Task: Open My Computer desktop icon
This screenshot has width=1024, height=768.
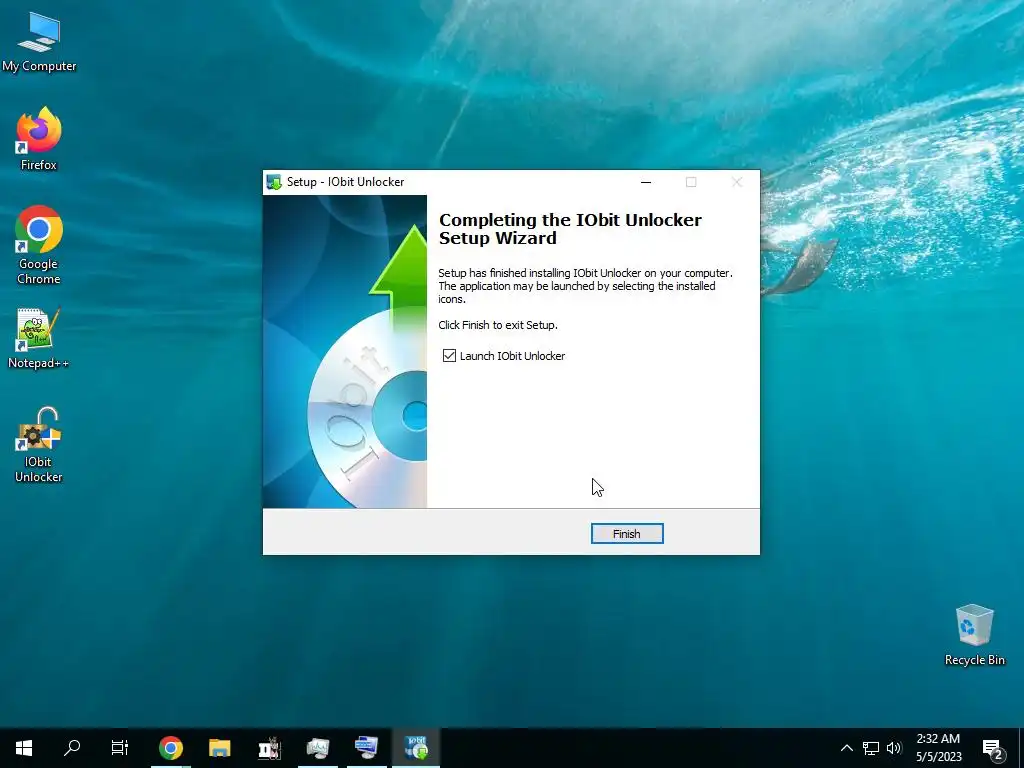Action: tap(39, 42)
